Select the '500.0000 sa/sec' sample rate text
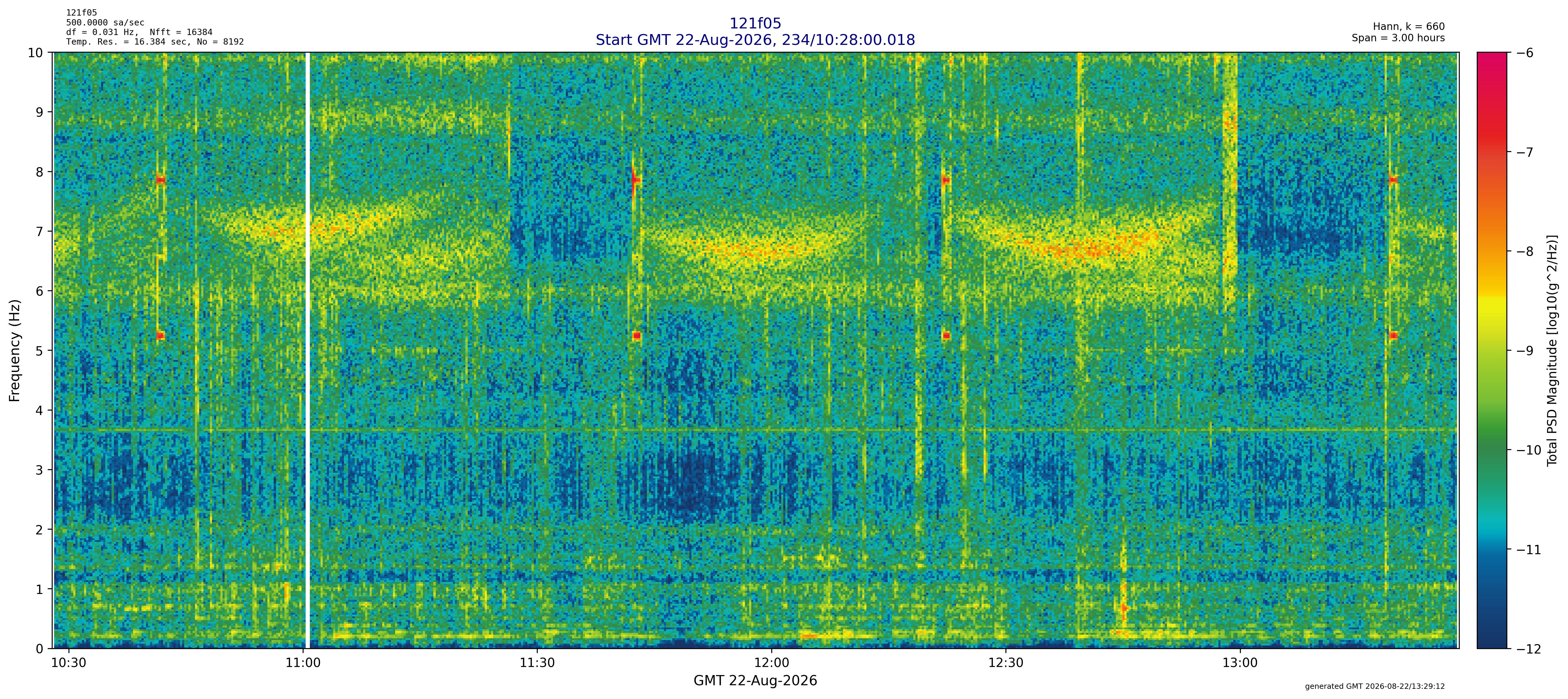The image size is (1568, 699). 105,22
